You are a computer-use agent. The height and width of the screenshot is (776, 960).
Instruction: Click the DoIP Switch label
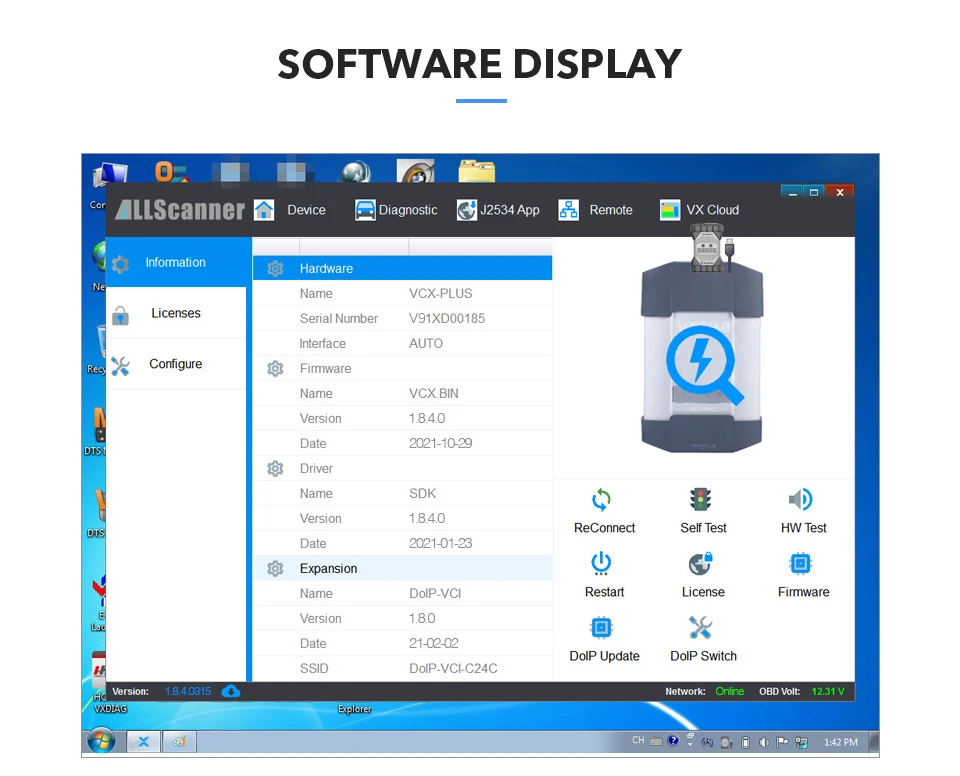point(703,656)
